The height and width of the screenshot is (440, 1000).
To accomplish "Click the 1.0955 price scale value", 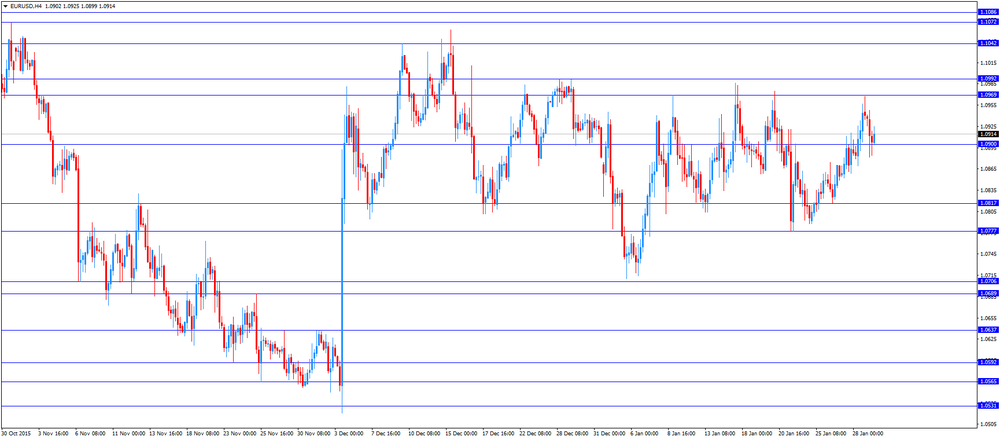I will click(x=988, y=105).
